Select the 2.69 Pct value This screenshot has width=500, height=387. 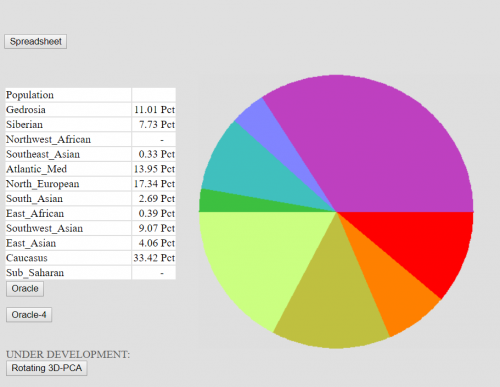click(x=157, y=199)
